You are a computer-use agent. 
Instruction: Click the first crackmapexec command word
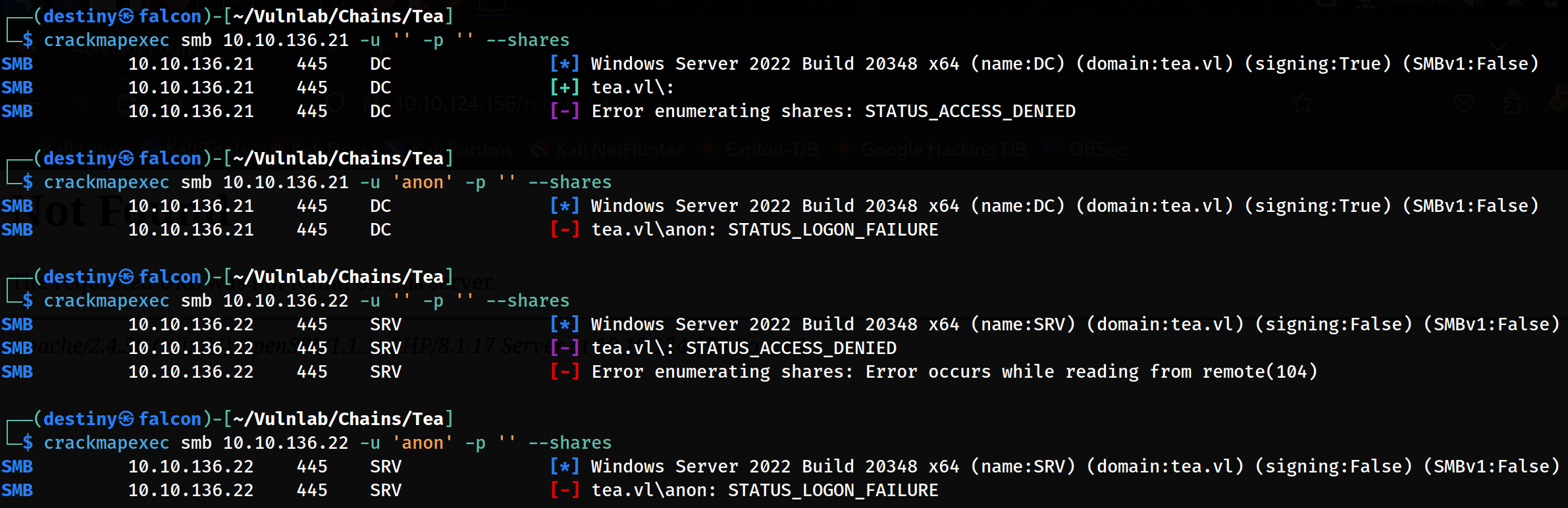tap(106, 40)
